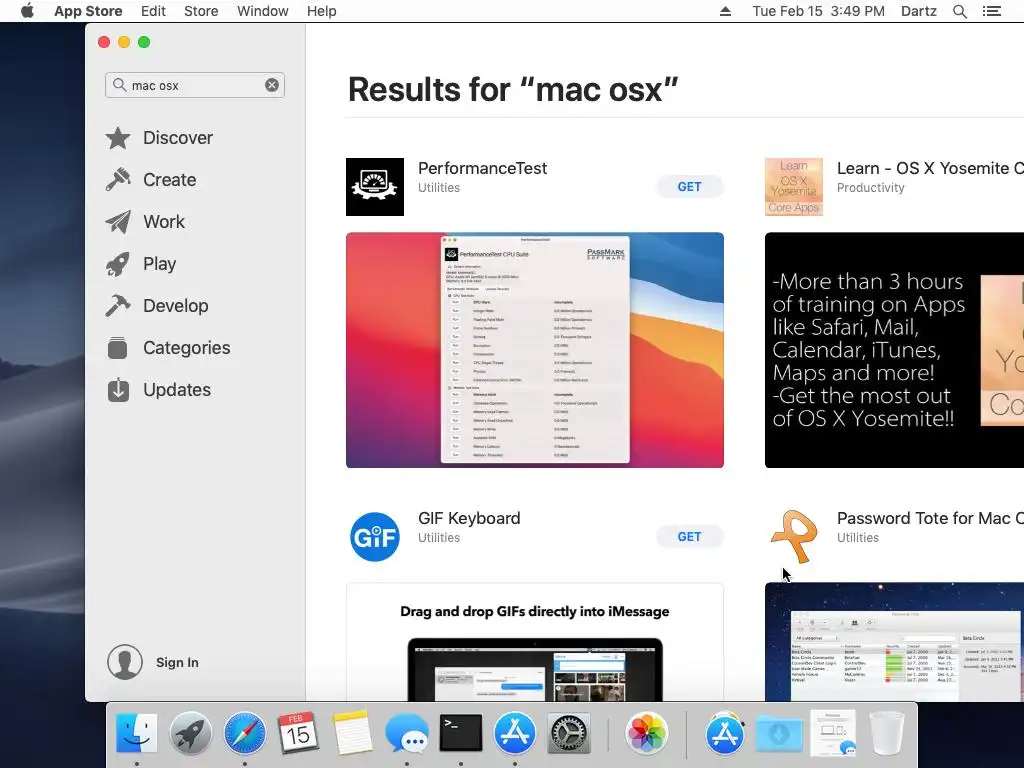
Task: Click the account avatar icon beside Sign In
Action: tap(125, 662)
